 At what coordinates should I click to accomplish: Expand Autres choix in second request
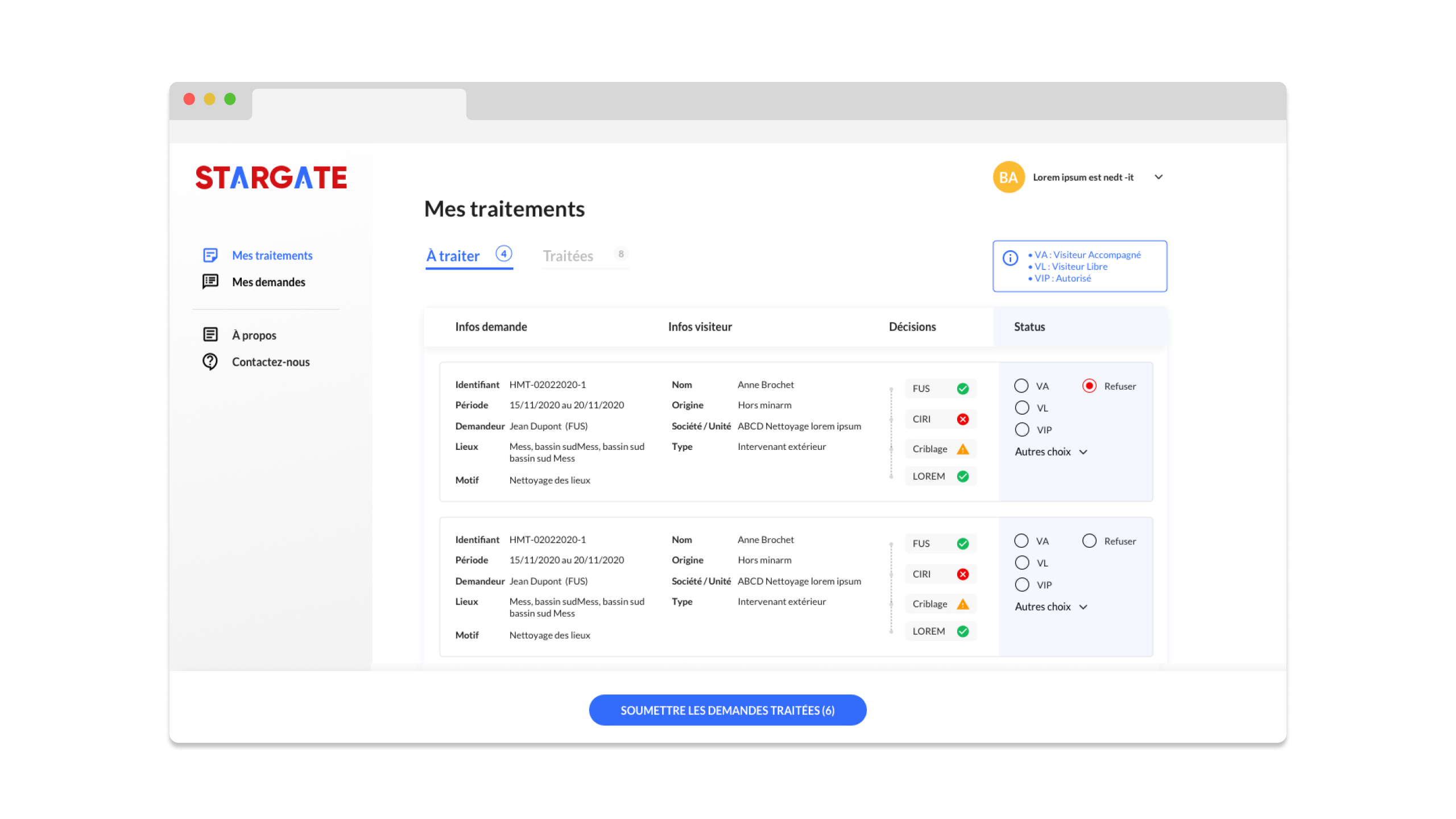[1051, 607]
